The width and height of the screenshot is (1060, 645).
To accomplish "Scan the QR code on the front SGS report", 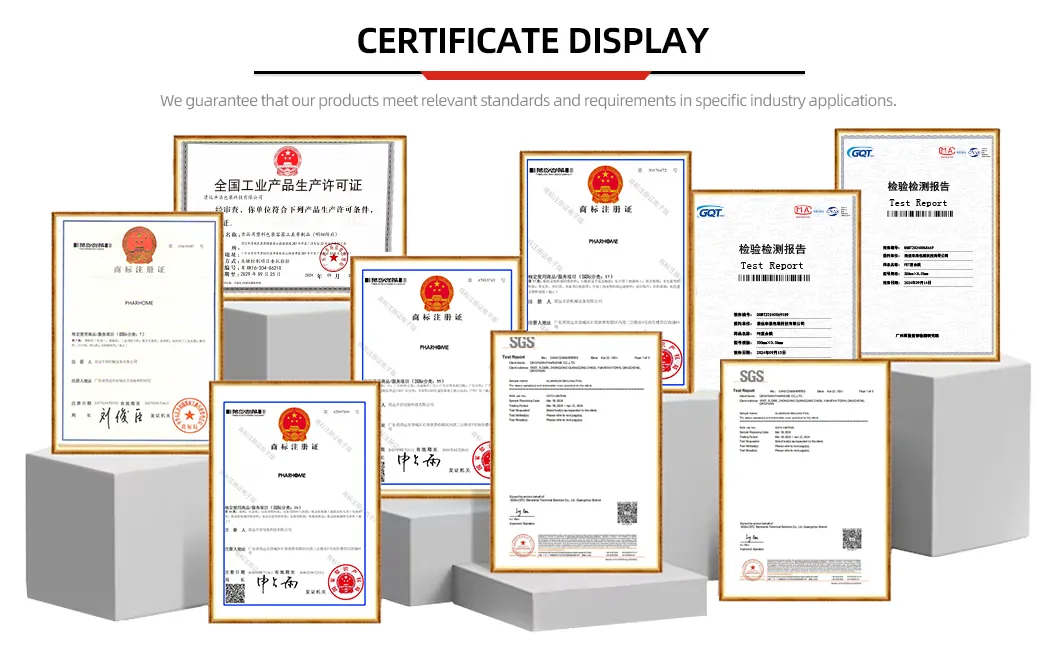I will [628, 510].
